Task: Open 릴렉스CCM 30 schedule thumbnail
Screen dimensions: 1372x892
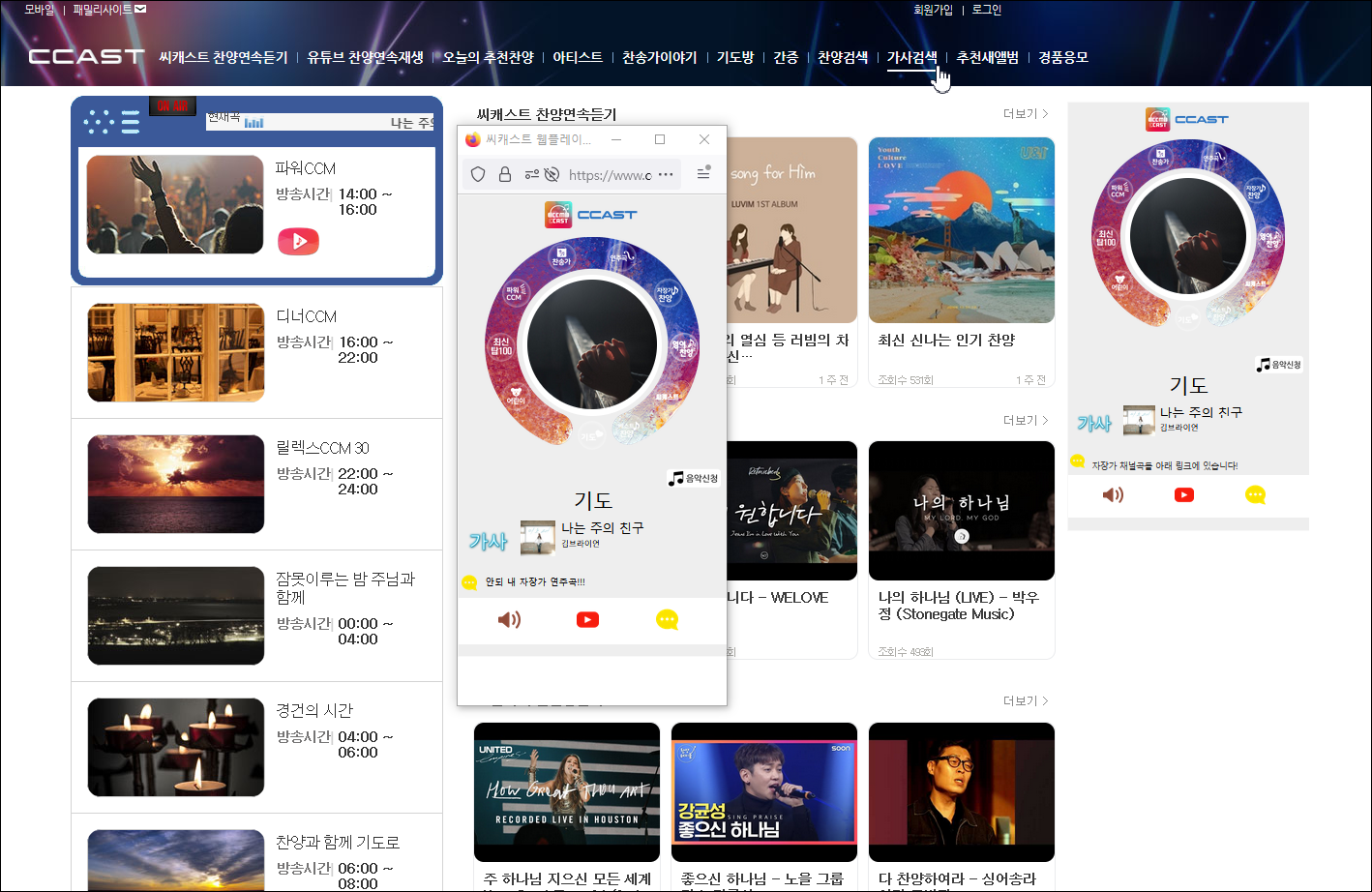Action: click(x=176, y=484)
